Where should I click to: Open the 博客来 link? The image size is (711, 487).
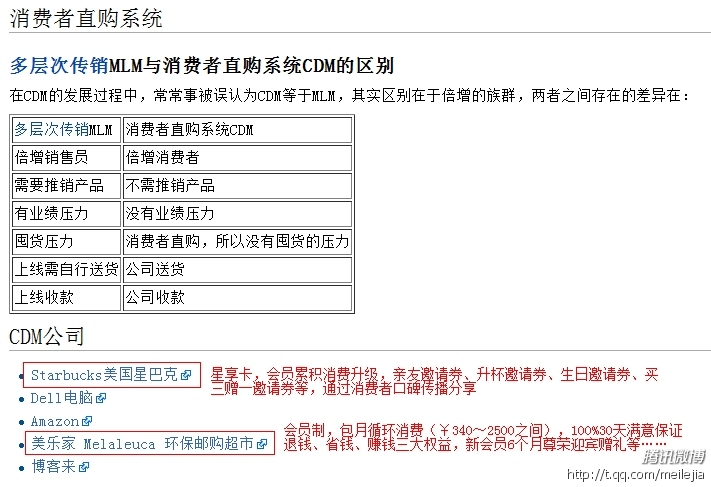(x=54, y=467)
